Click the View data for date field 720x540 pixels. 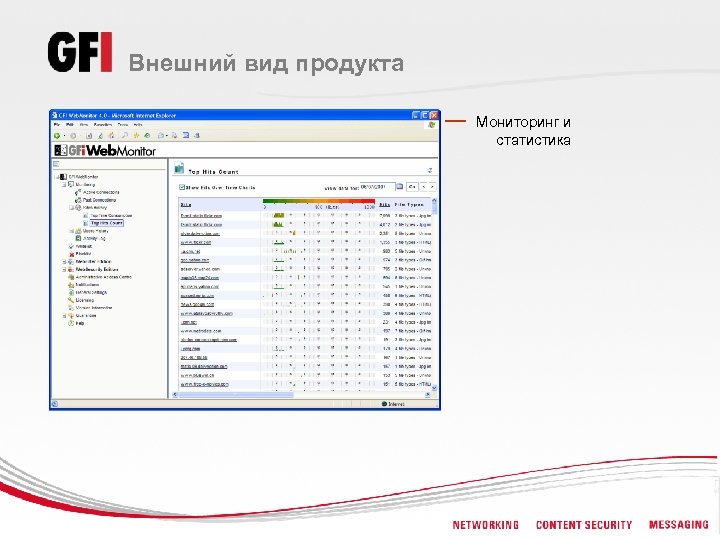[x=377, y=187]
